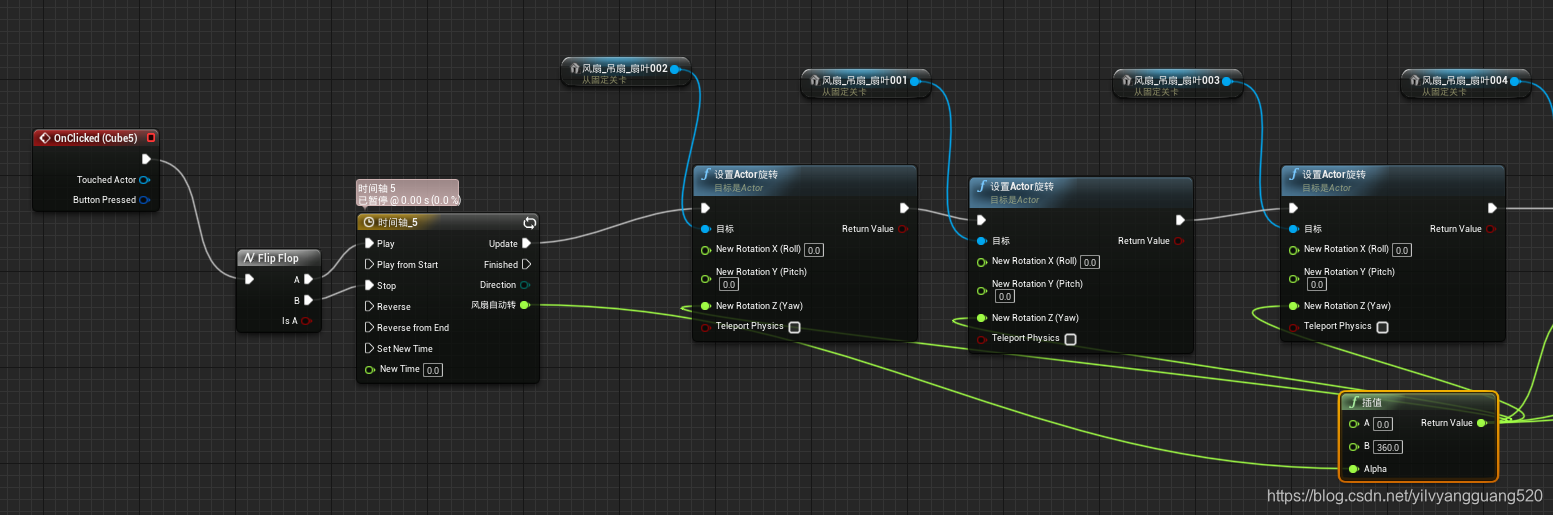Click the Flip Flop B output pin
This screenshot has width=1553, height=515.
click(x=308, y=300)
